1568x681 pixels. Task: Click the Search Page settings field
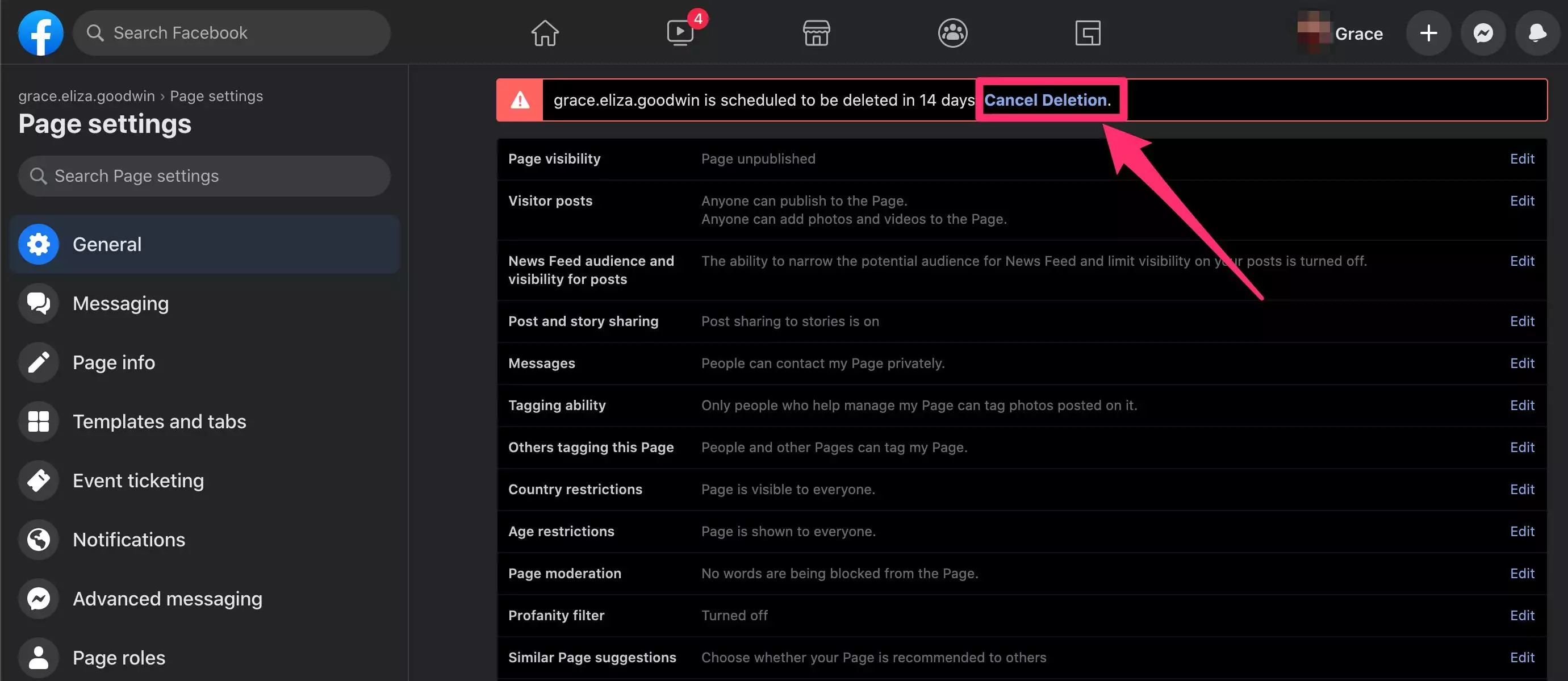(x=204, y=176)
